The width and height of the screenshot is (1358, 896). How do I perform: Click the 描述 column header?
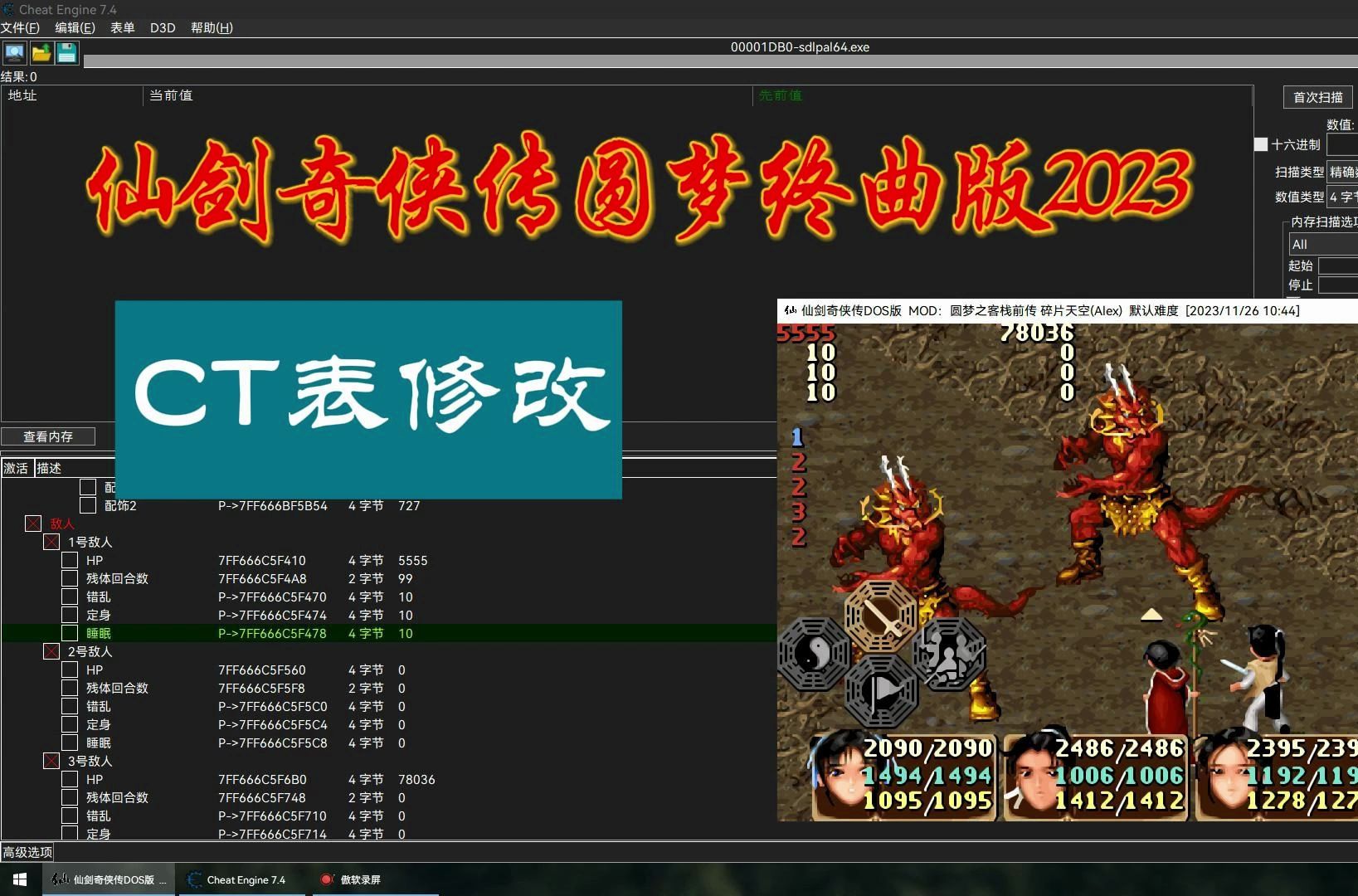49,468
